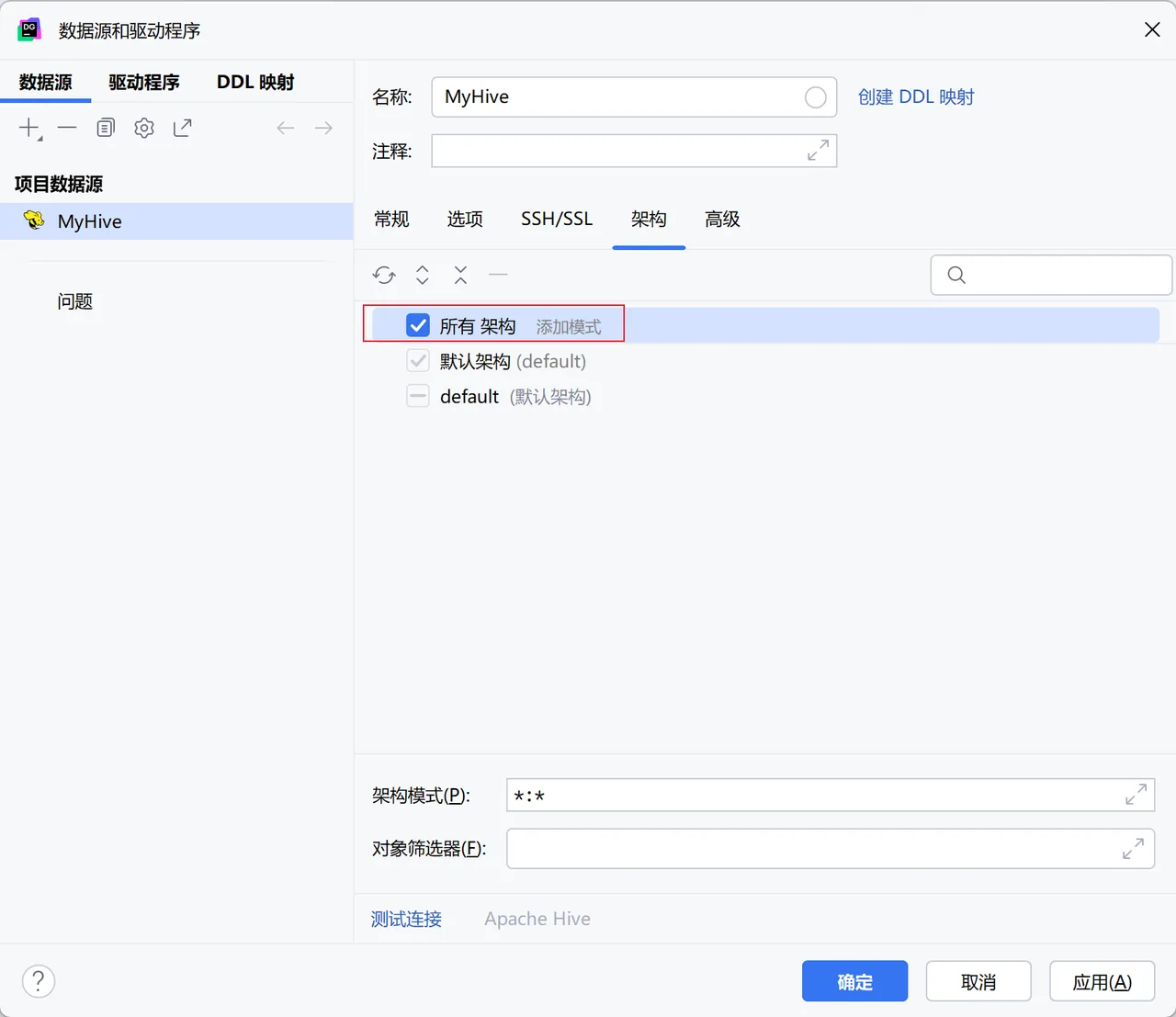The image size is (1176, 1017).
Task: Click the search magnifier icon
Action: coord(956,275)
